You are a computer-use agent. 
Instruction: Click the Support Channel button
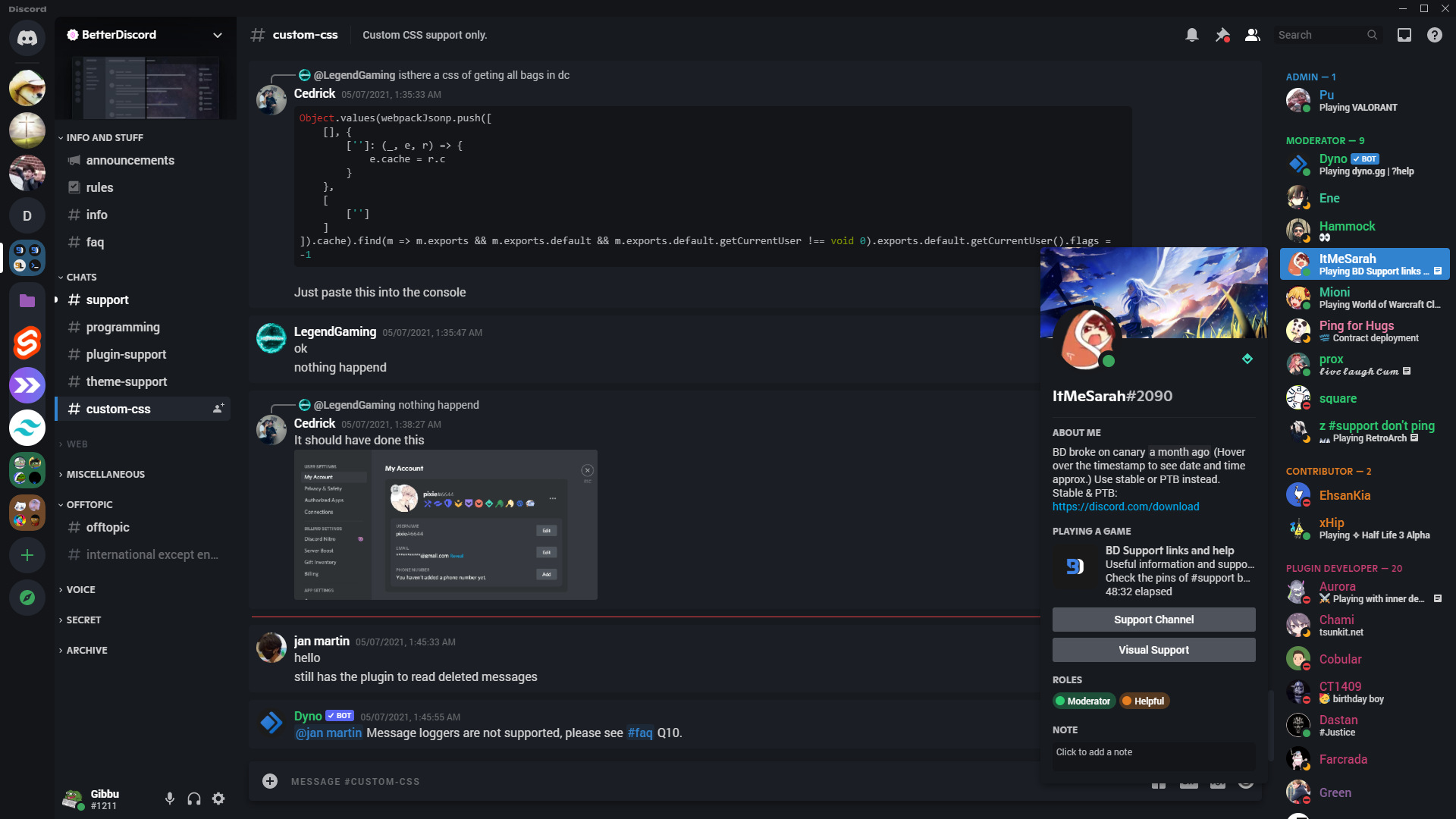coord(1154,619)
